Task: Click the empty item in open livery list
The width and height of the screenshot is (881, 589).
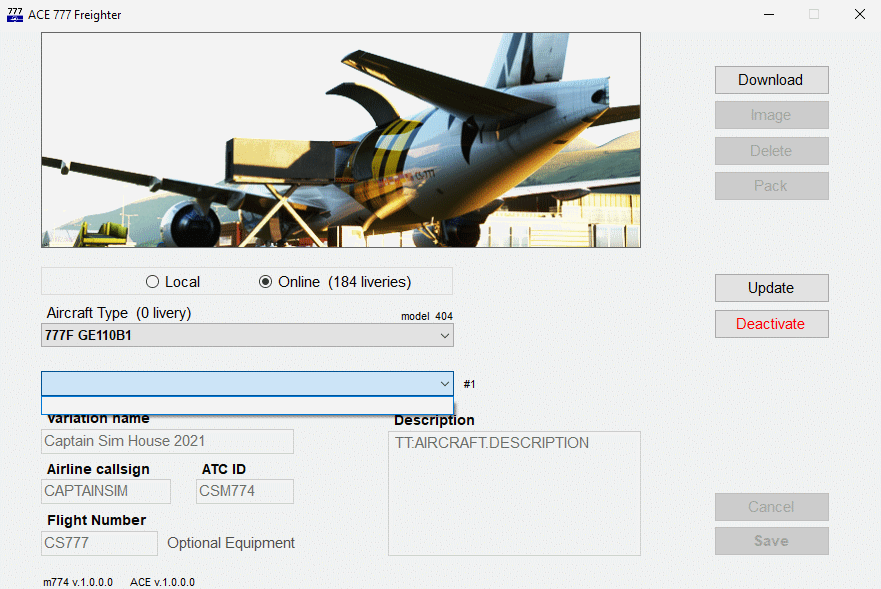Action: pos(247,405)
